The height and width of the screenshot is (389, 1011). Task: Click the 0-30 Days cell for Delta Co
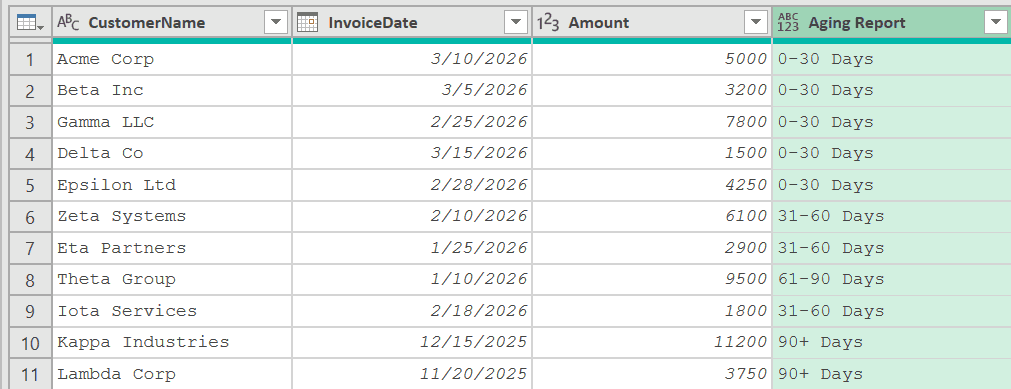click(x=892, y=154)
